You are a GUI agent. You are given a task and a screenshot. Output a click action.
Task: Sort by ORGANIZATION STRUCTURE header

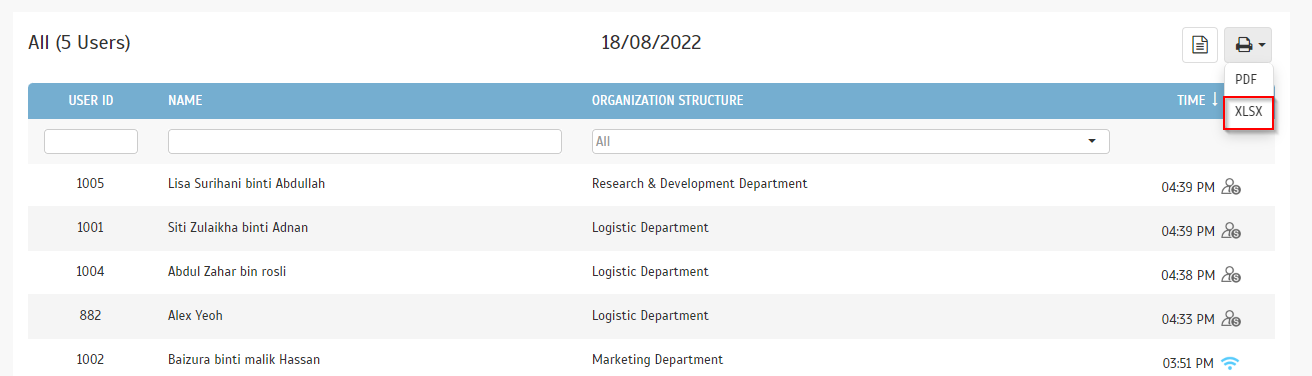(x=667, y=101)
